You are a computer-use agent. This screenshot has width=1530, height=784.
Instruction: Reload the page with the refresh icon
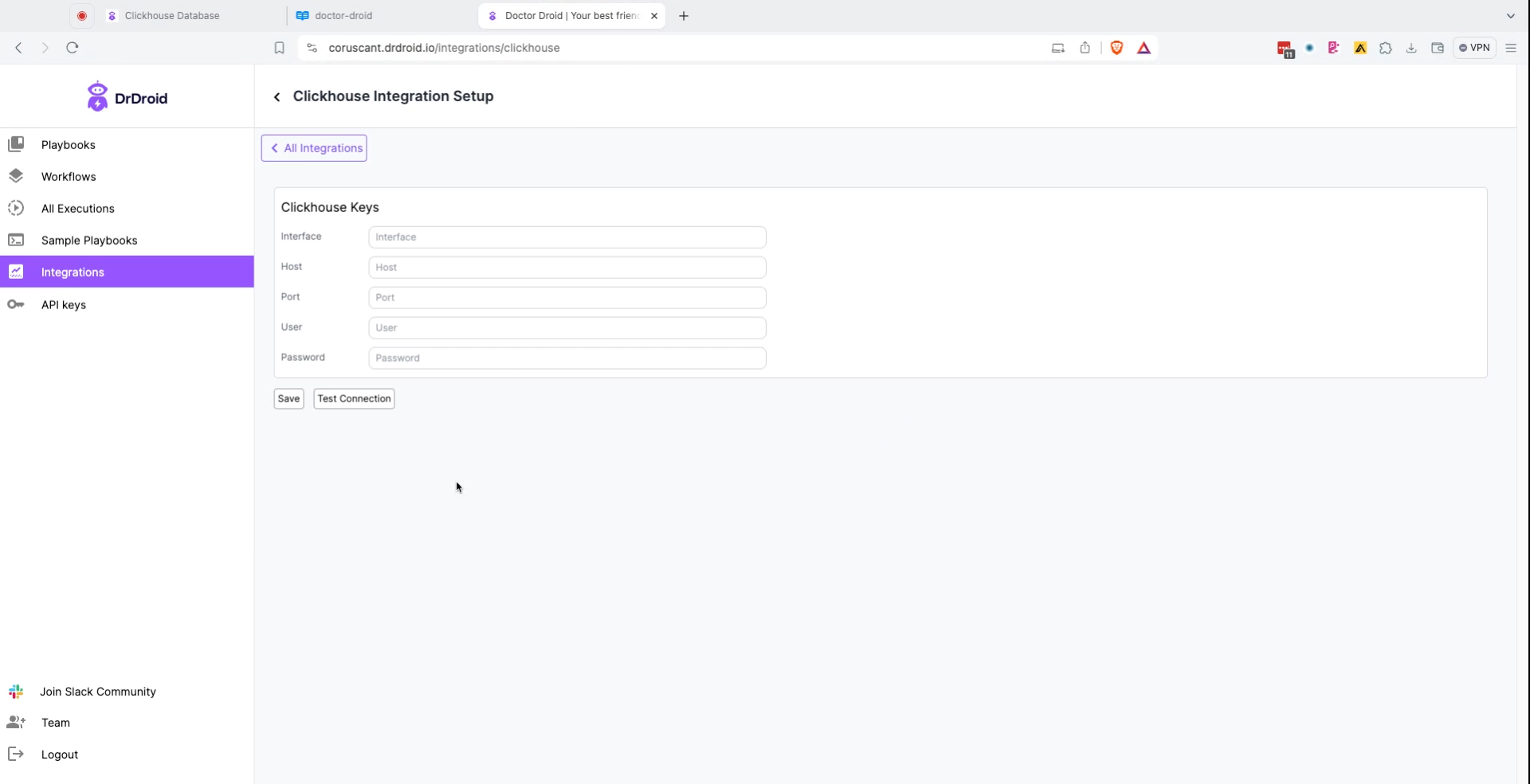point(73,48)
